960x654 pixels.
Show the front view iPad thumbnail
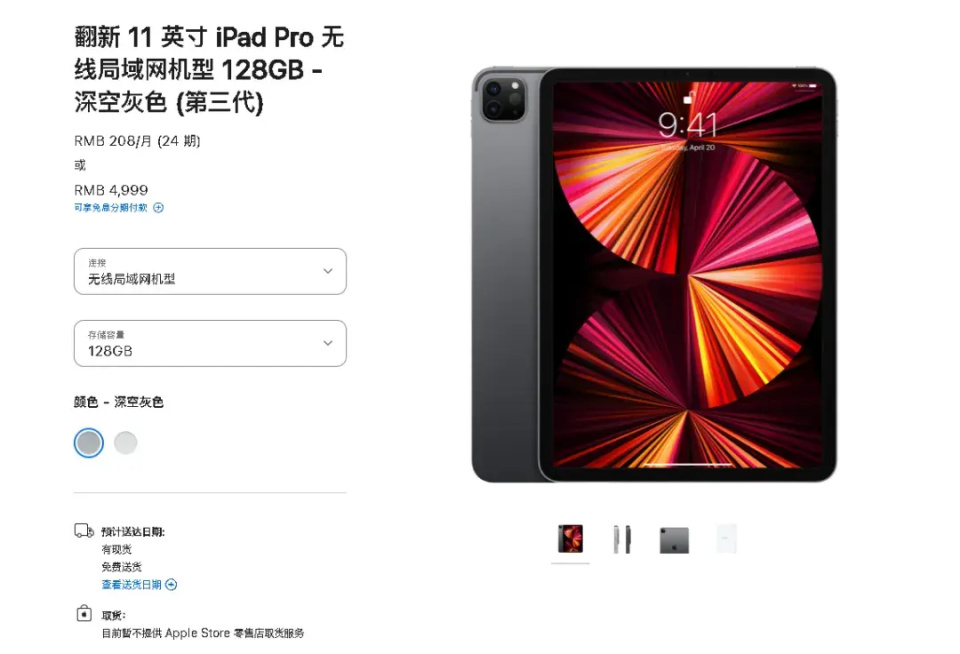[571, 539]
